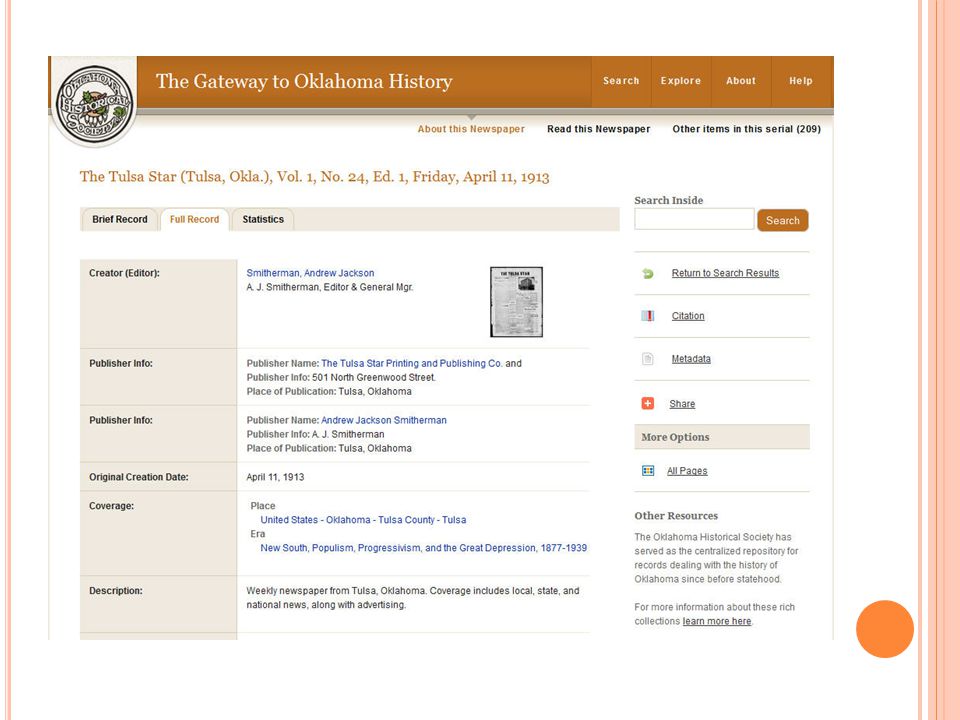The height and width of the screenshot is (720, 960).
Task: Click the Share link
Action: point(682,404)
